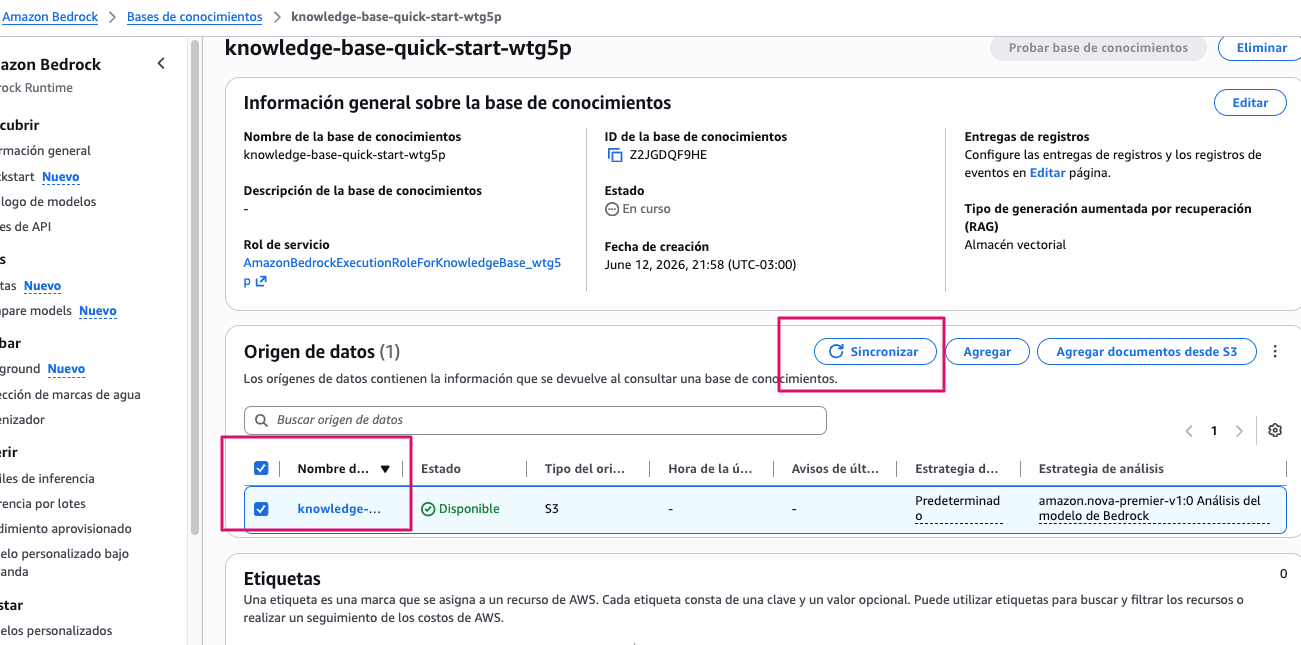Click the Agregar button

[987, 352]
